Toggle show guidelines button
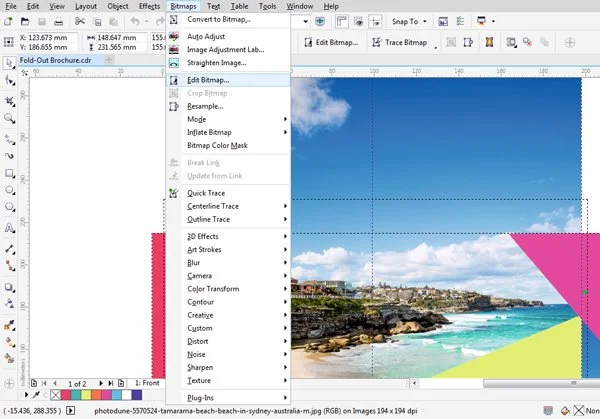 tap(375, 21)
